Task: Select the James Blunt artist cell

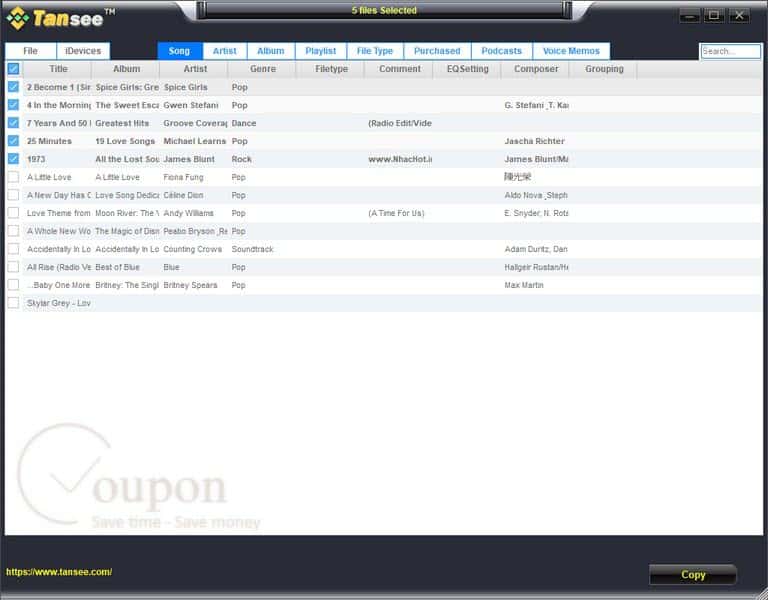Action: click(189, 159)
